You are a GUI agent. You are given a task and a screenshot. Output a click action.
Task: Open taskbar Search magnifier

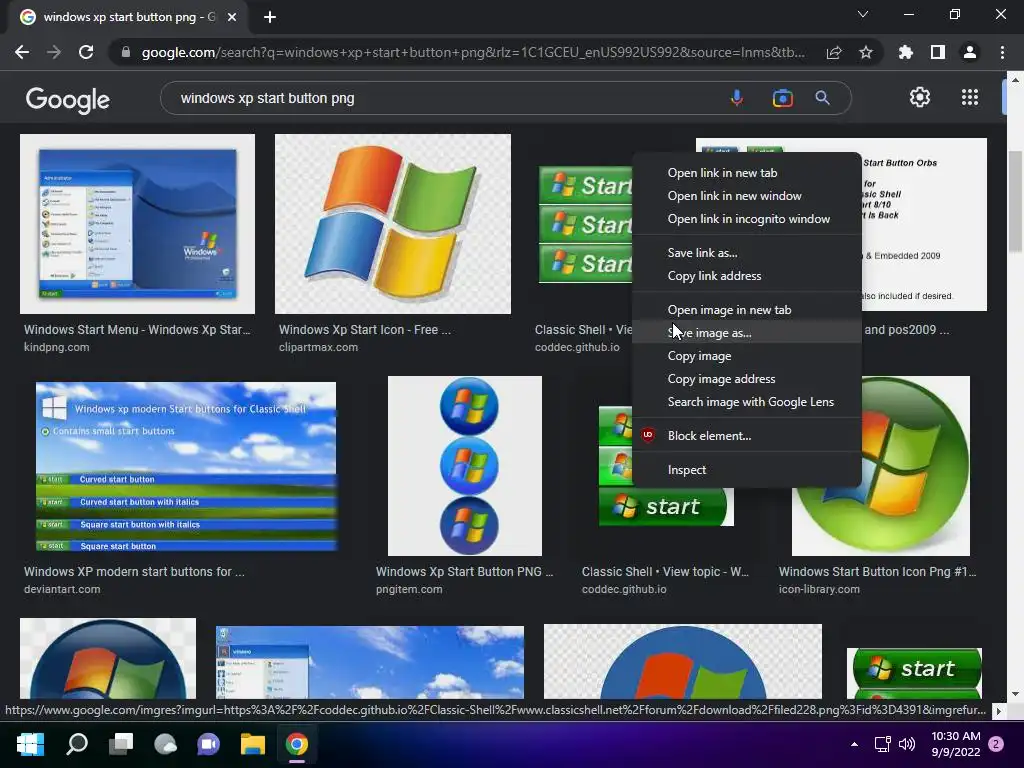point(77,744)
